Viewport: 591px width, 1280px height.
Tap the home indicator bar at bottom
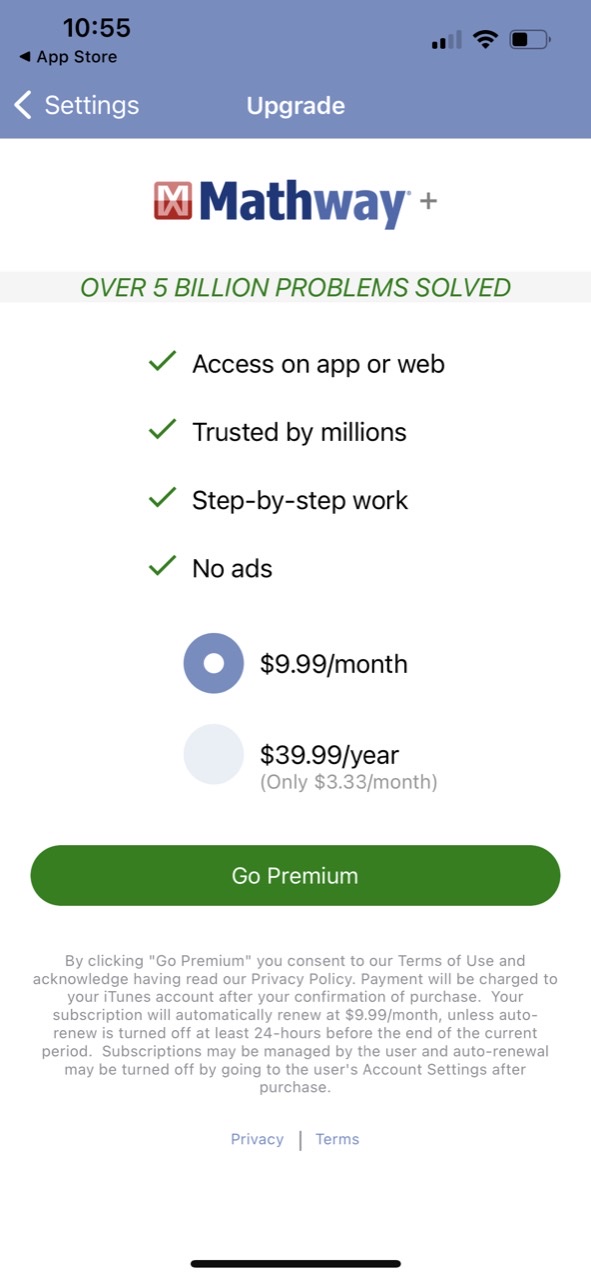point(295,1262)
